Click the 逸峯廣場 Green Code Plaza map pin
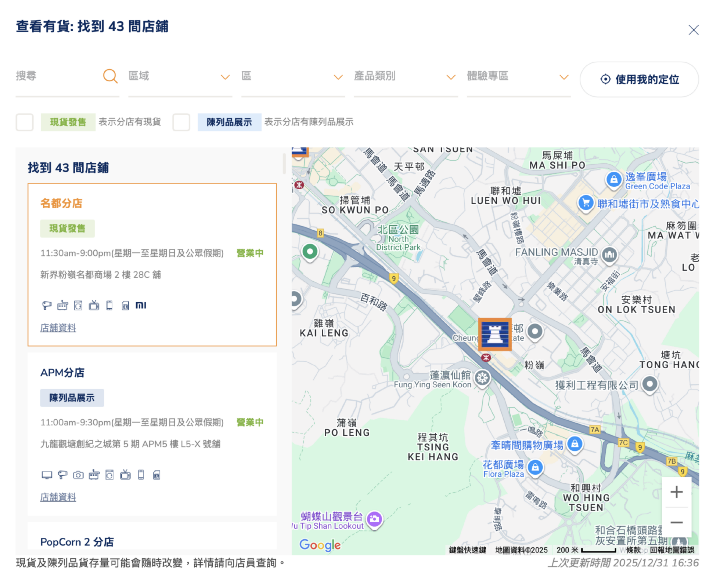Viewport: 720px width, 581px height. [x=614, y=179]
